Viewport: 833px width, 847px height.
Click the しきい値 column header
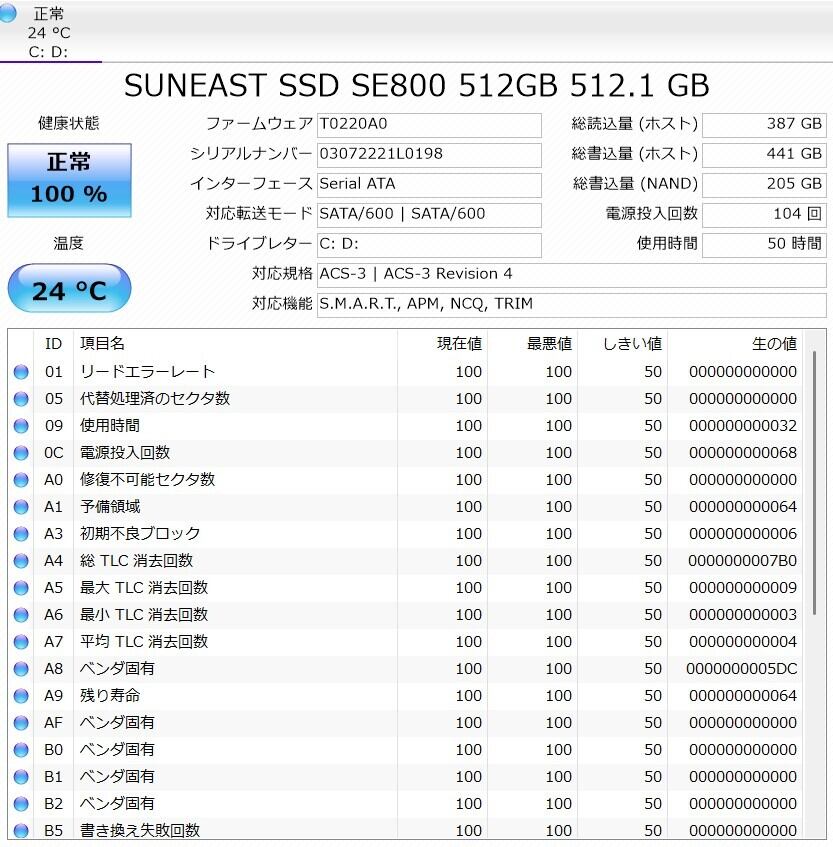pos(632,344)
